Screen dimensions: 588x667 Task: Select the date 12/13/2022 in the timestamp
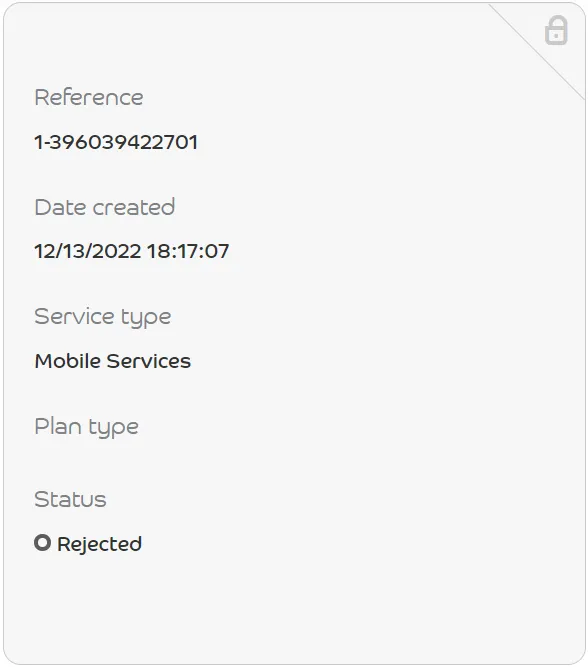coord(88,251)
